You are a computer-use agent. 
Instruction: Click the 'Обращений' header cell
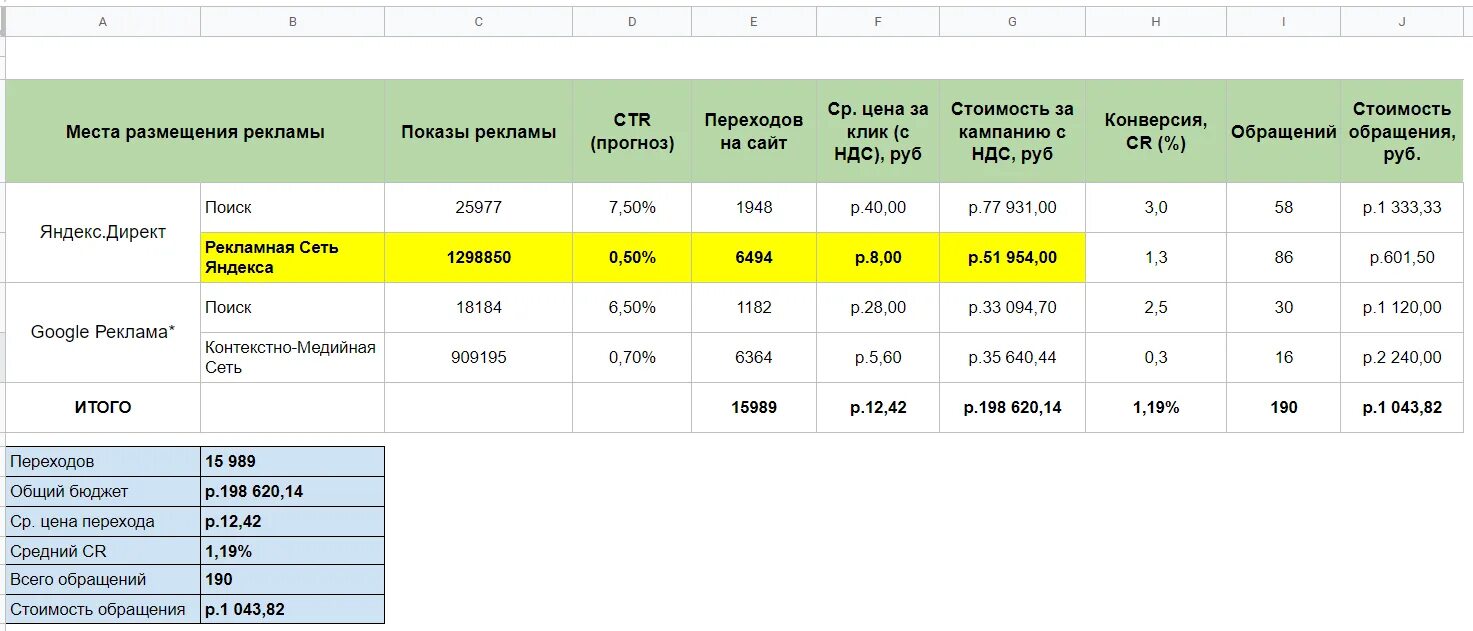pyautogui.click(x=1284, y=131)
